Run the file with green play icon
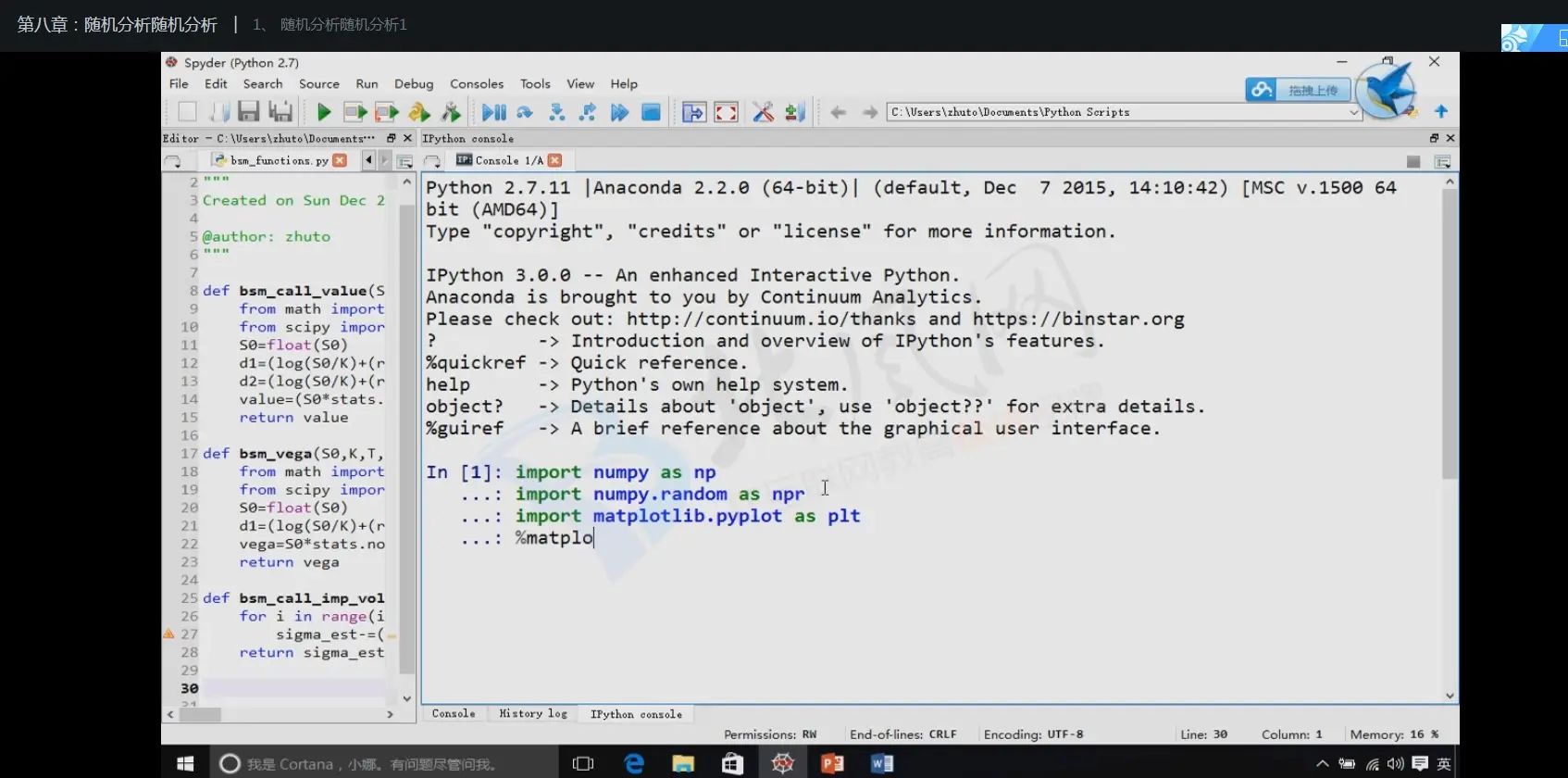The height and width of the screenshot is (778, 1568). click(324, 112)
